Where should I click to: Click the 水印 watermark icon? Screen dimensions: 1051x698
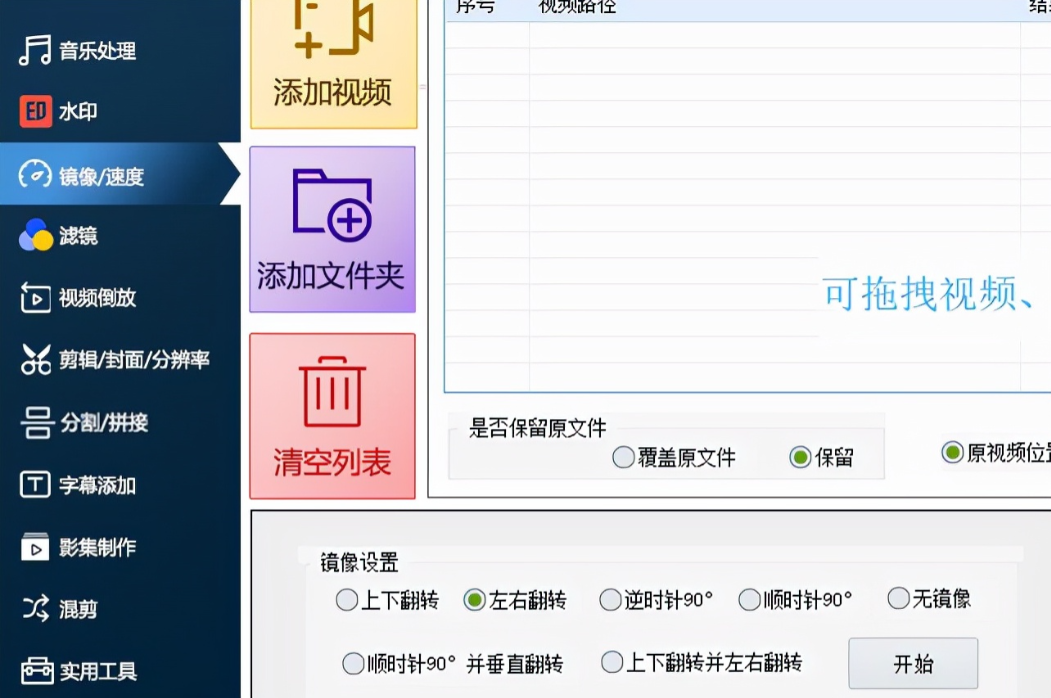click(x=35, y=112)
